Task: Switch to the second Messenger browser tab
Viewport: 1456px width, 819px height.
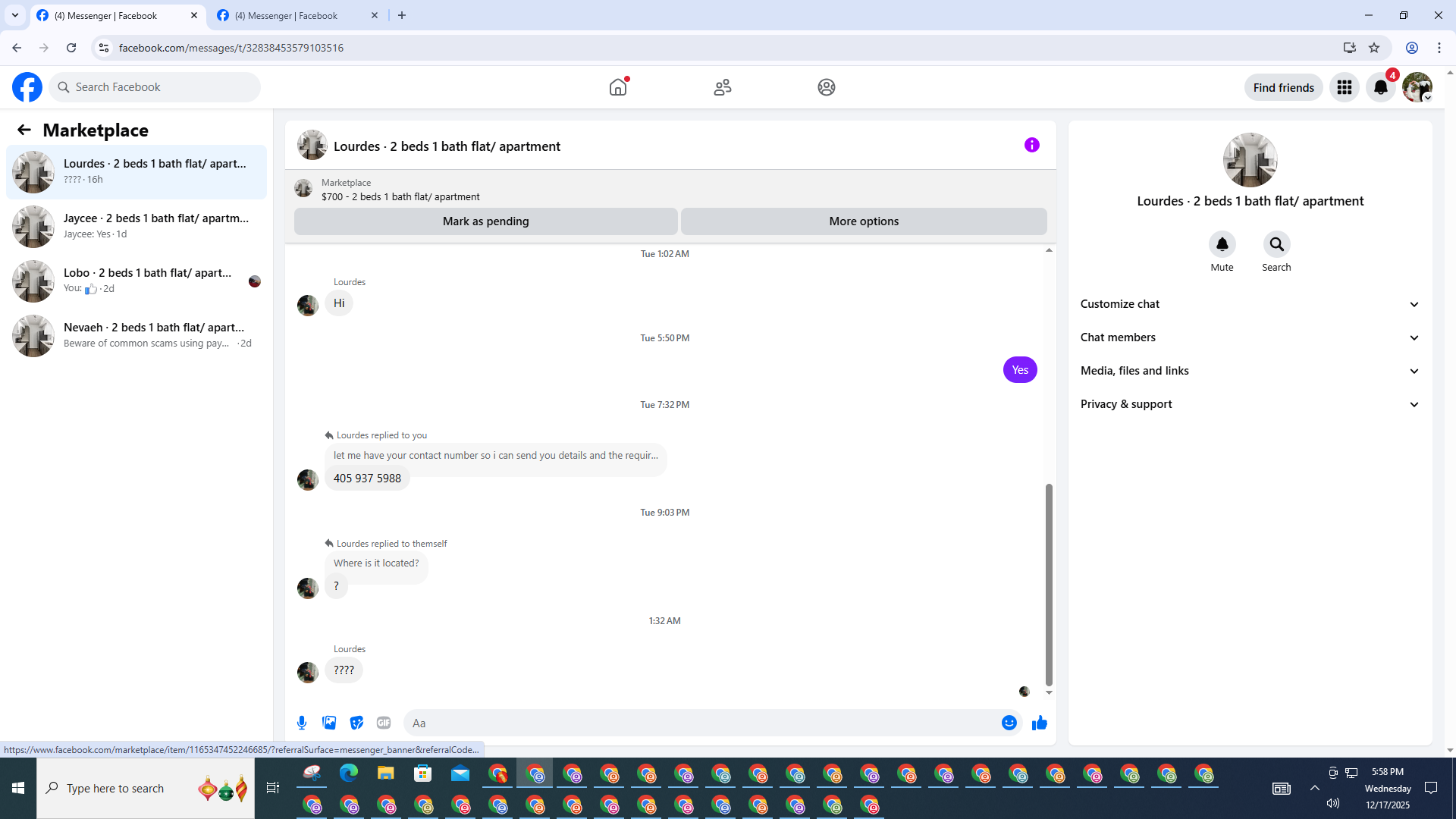Action: pyautogui.click(x=296, y=15)
